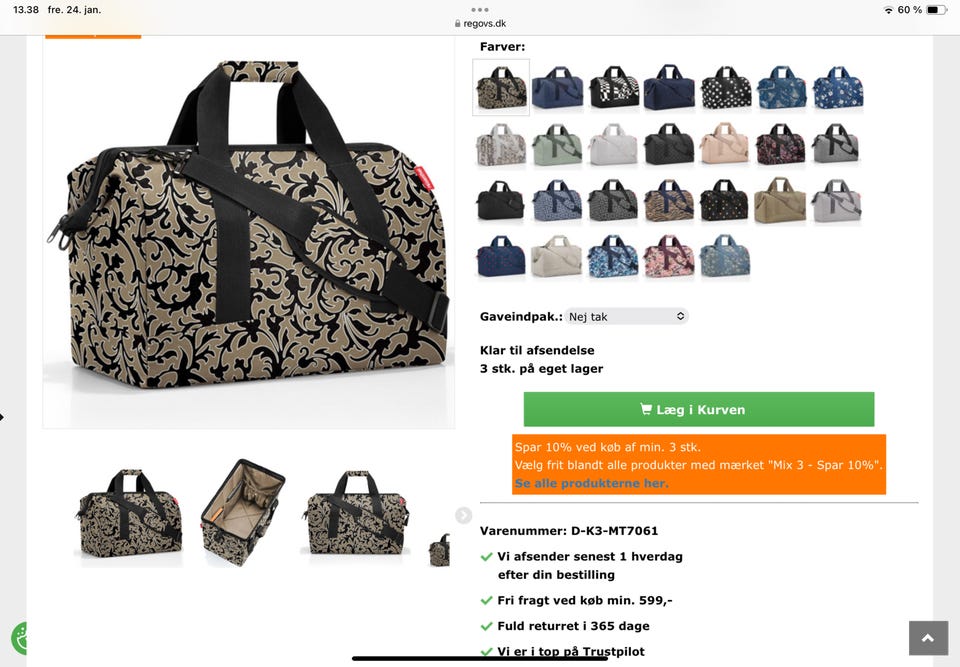
Task: Select the tiger stripe bag color
Action: (x=669, y=200)
